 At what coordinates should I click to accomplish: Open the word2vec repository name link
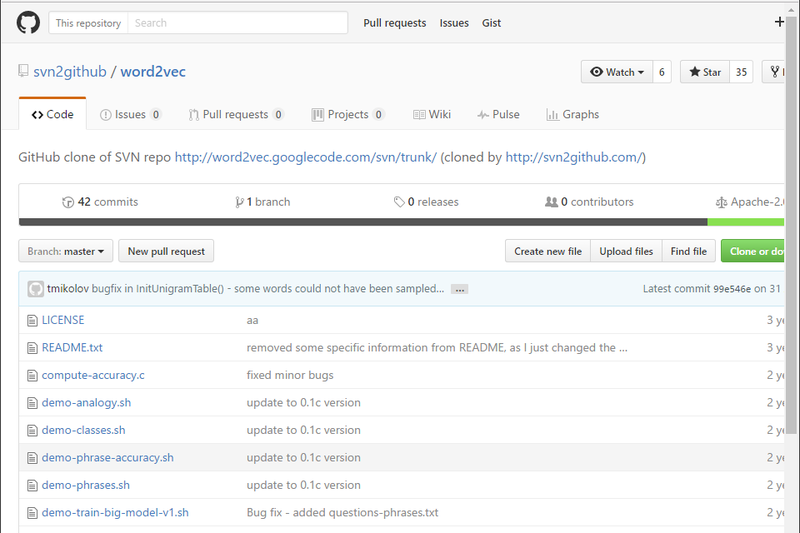153,71
